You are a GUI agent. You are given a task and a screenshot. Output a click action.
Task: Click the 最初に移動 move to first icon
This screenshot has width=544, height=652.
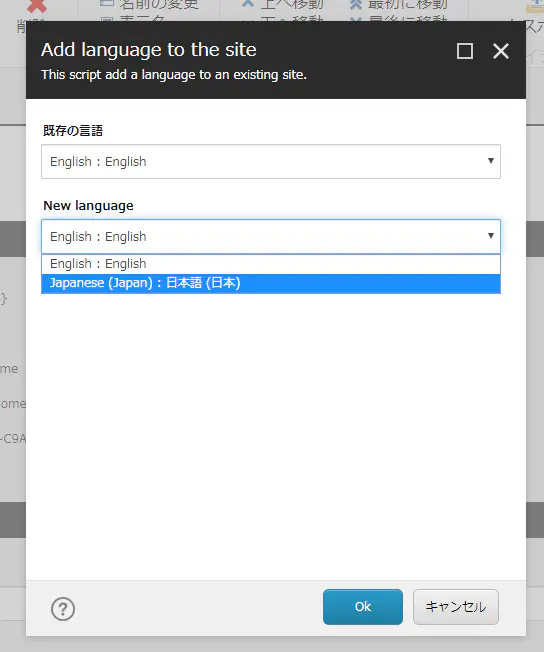[x=356, y=4]
